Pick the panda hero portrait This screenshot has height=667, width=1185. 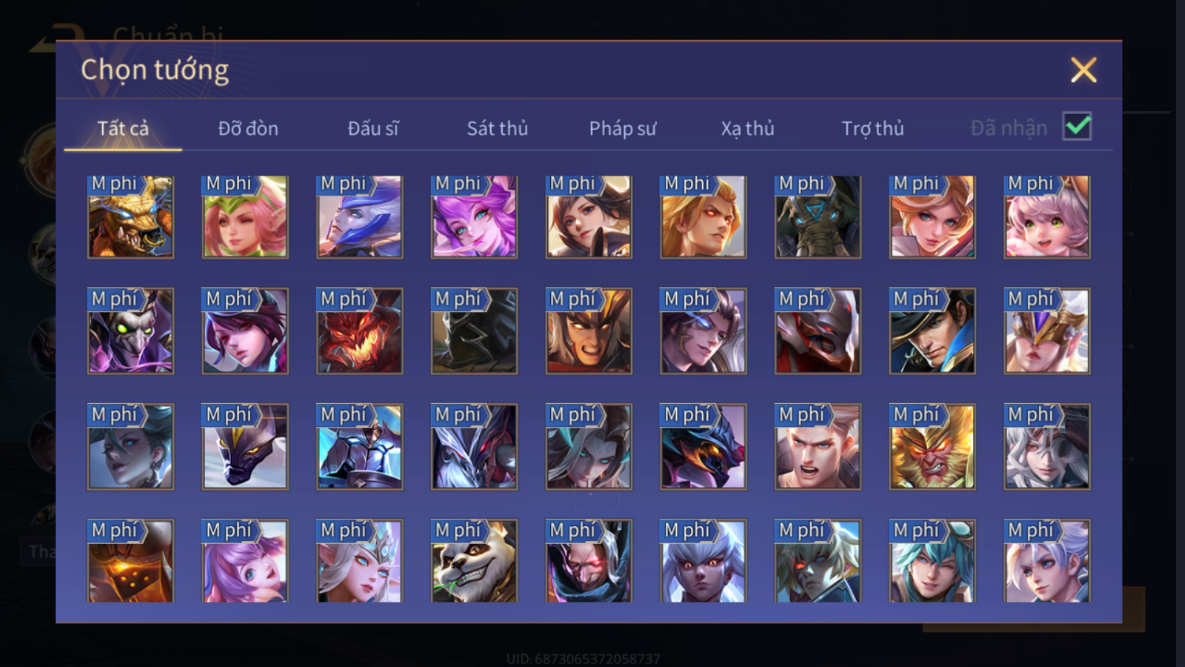coord(474,560)
